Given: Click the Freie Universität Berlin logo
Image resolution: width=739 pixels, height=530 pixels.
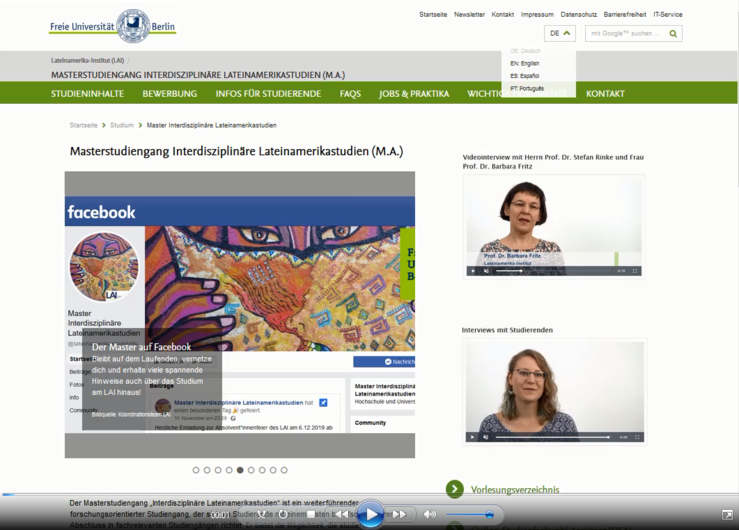Looking at the screenshot, I should pyautogui.click(x=112, y=26).
